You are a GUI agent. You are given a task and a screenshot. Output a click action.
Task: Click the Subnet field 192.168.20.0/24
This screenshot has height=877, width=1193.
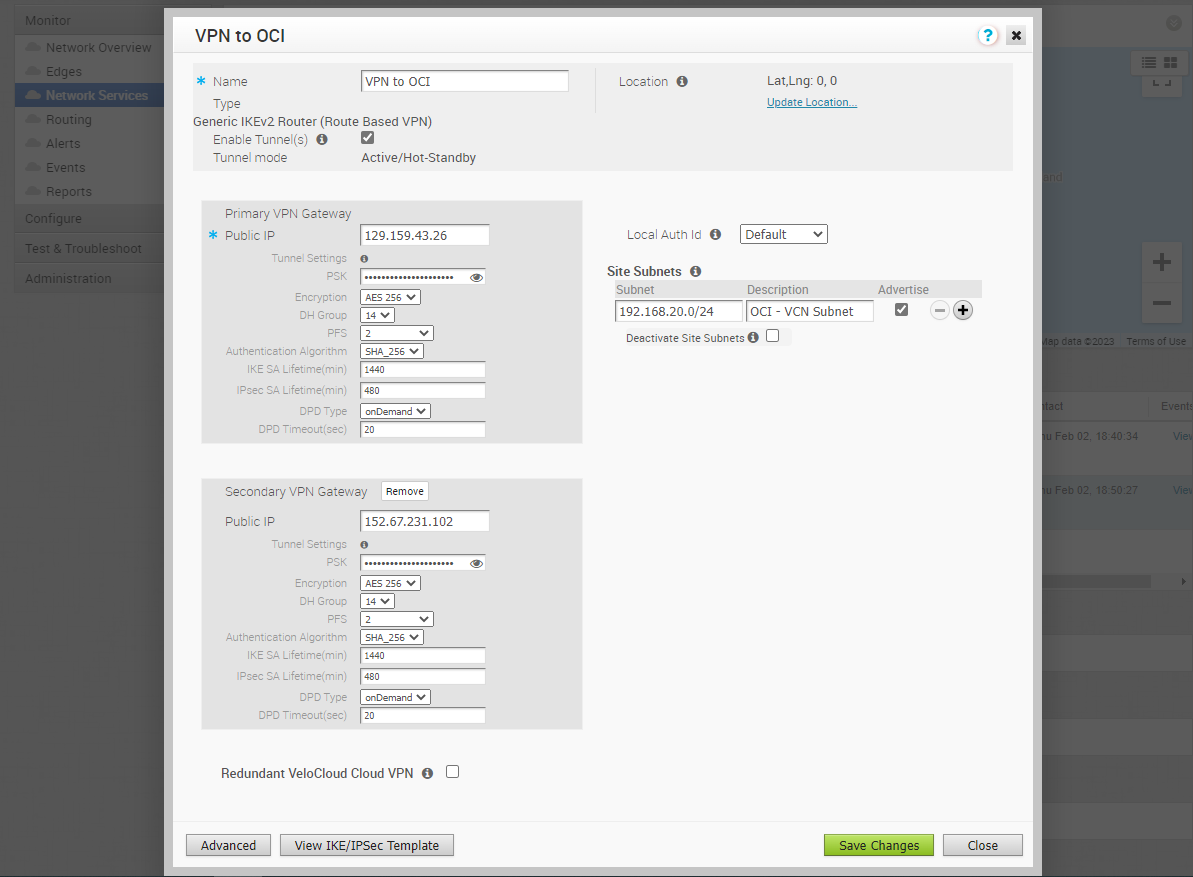pos(679,311)
